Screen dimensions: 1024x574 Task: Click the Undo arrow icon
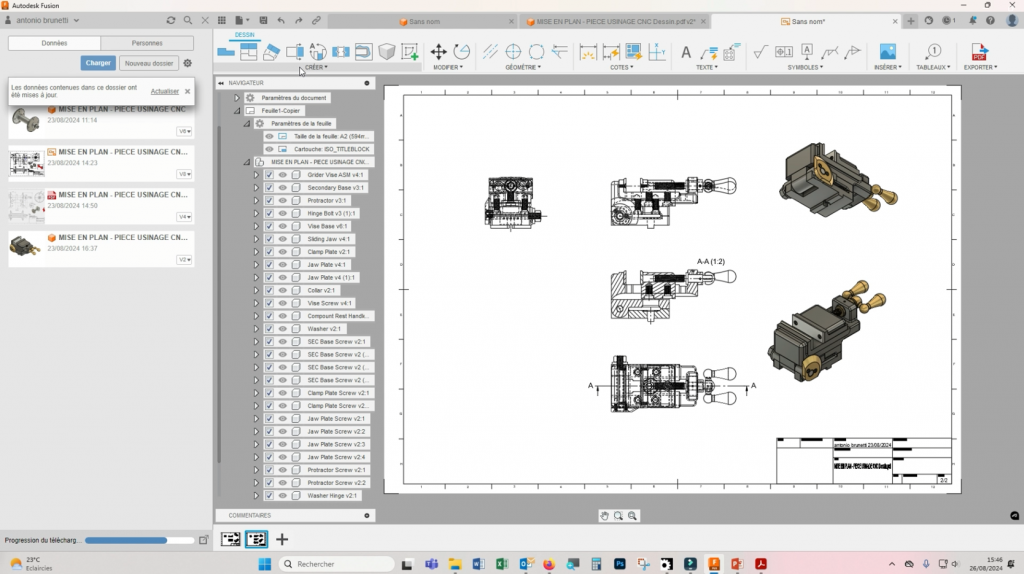point(281,20)
